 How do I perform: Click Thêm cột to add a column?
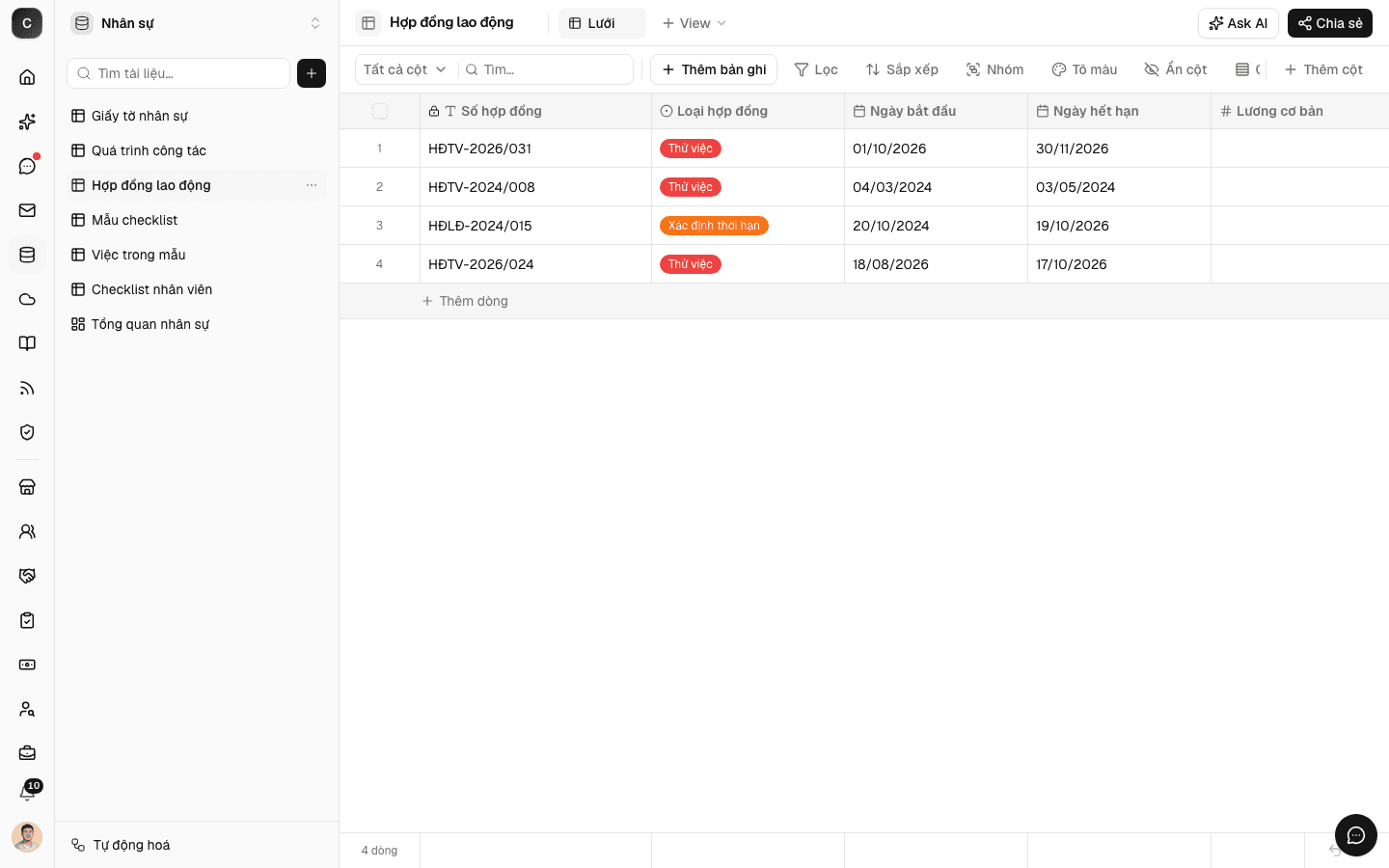coord(1323,69)
